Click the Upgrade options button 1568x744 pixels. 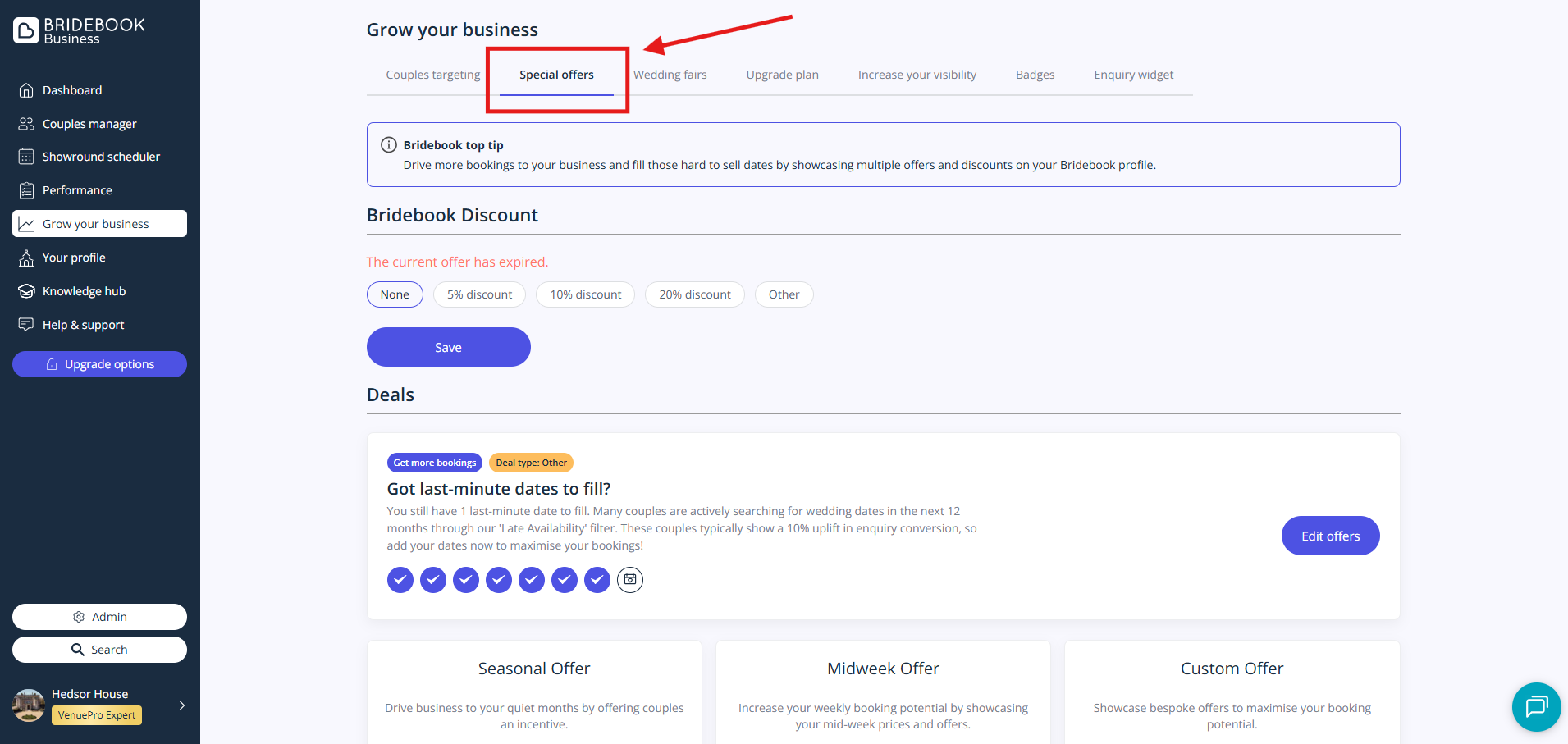click(x=99, y=364)
